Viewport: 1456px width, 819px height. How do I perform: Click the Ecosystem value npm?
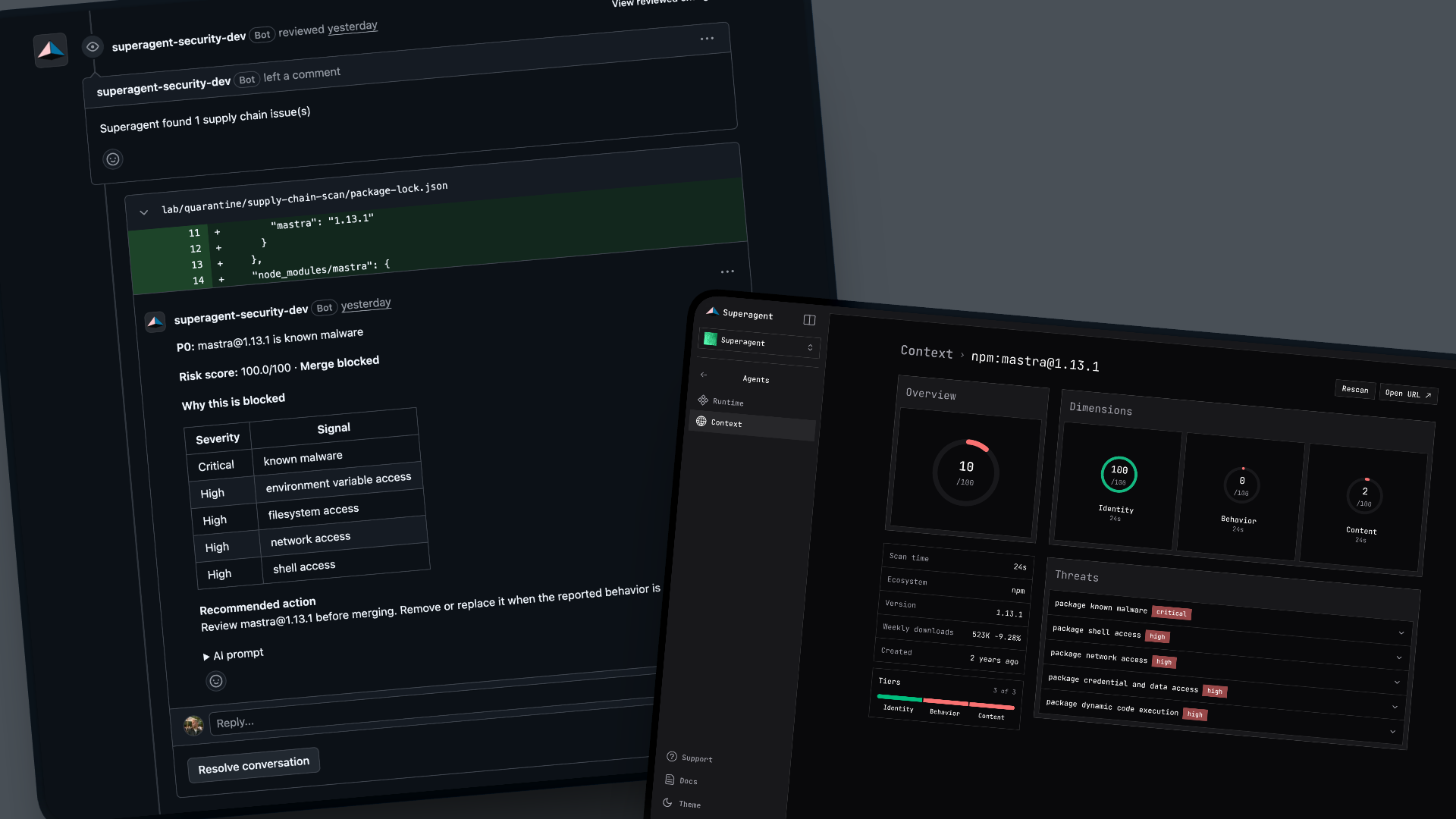[1018, 591]
